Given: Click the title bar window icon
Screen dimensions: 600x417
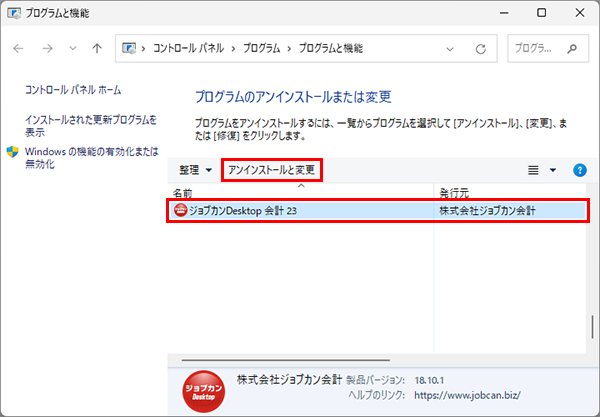Looking at the screenshot, I should click(14, 13).
